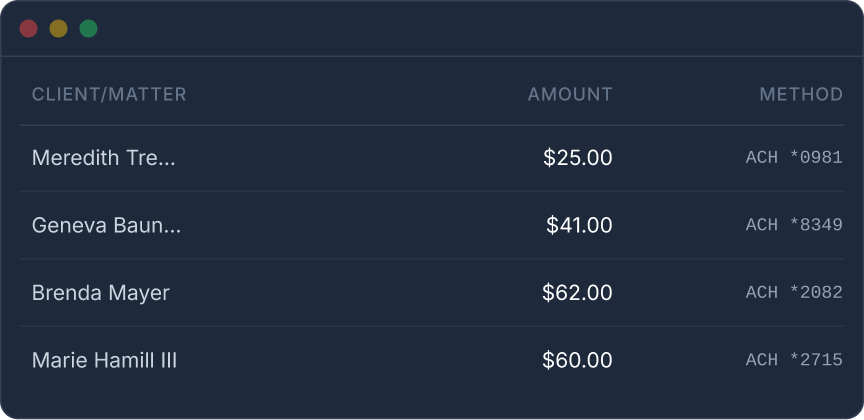Select payment method ACH *8349
The image size is (864, 420).
pos(794,225)
